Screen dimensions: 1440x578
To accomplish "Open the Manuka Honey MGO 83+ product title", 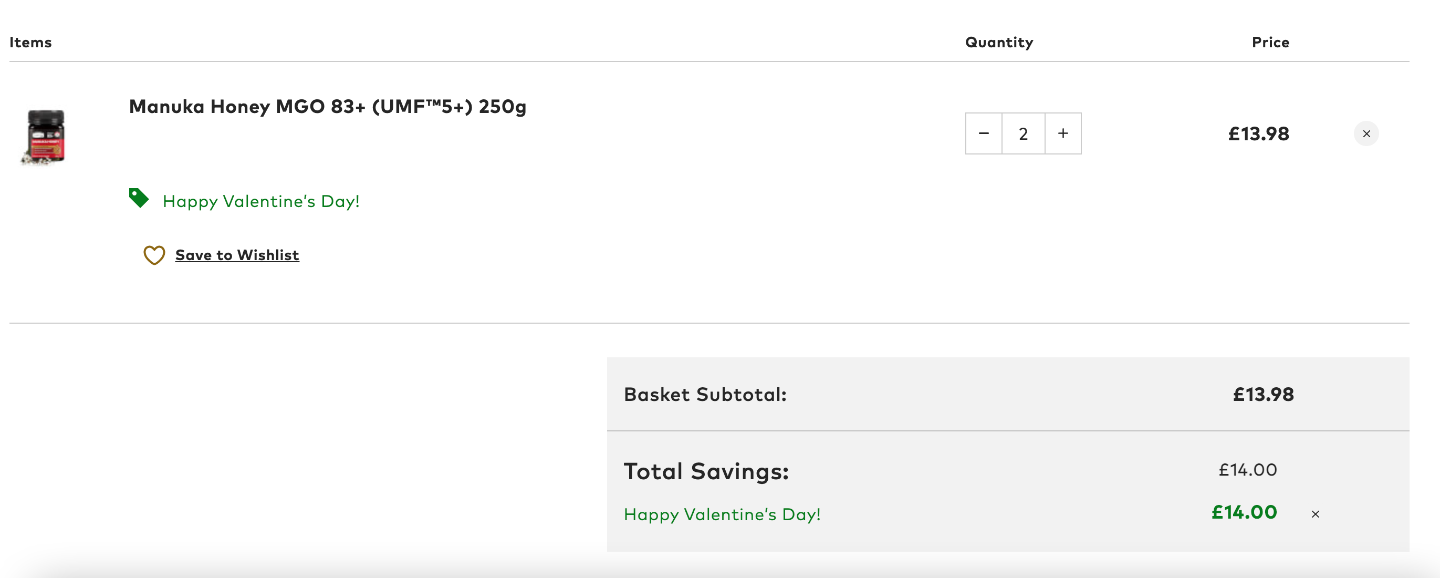I will click(328, 106).
